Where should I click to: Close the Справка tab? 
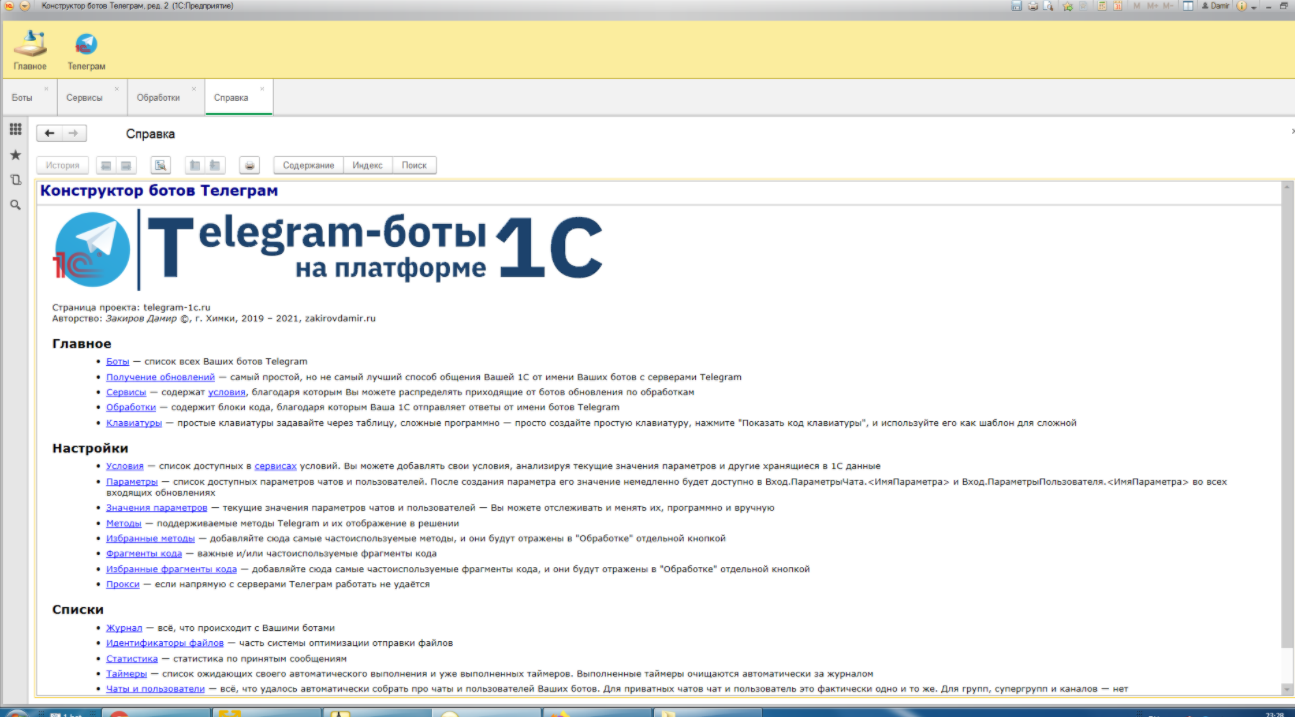(x=263, y=89)
